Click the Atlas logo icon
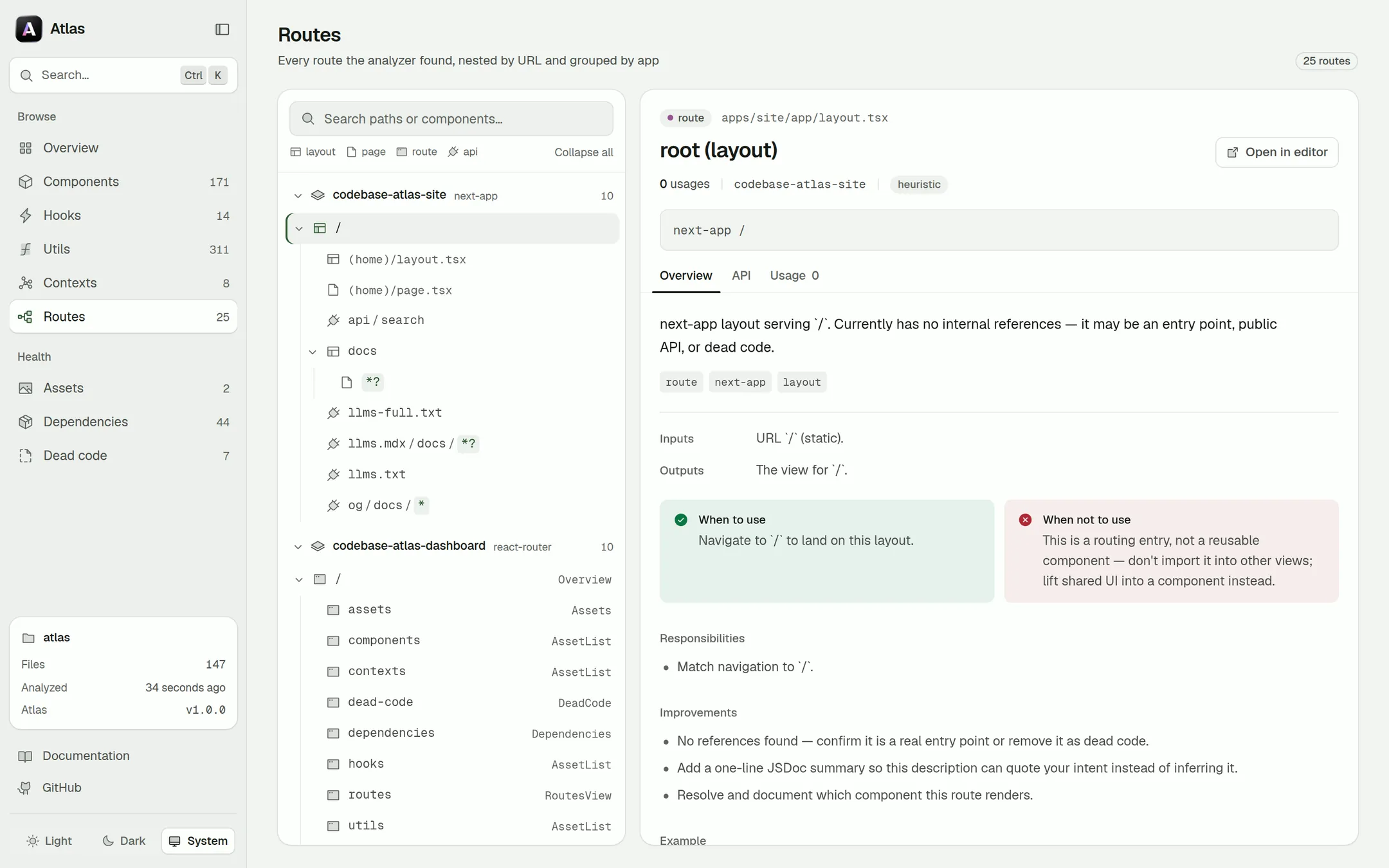Screen dimensions: 1389x868 [x=29, y=29]
